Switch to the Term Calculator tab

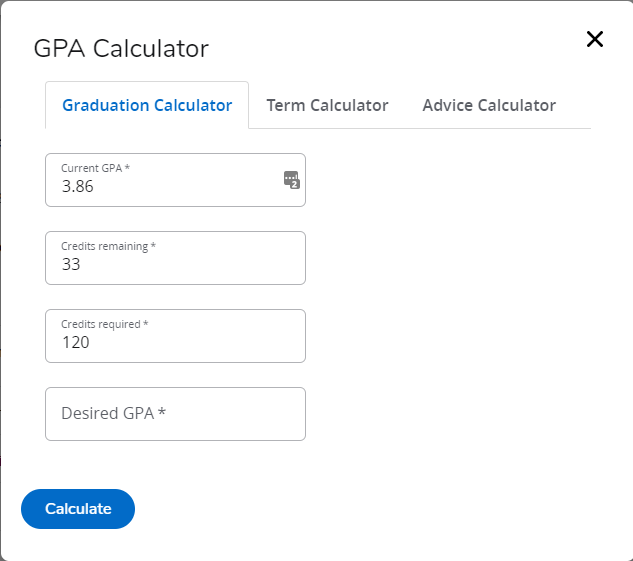click(x=327, y=105)
